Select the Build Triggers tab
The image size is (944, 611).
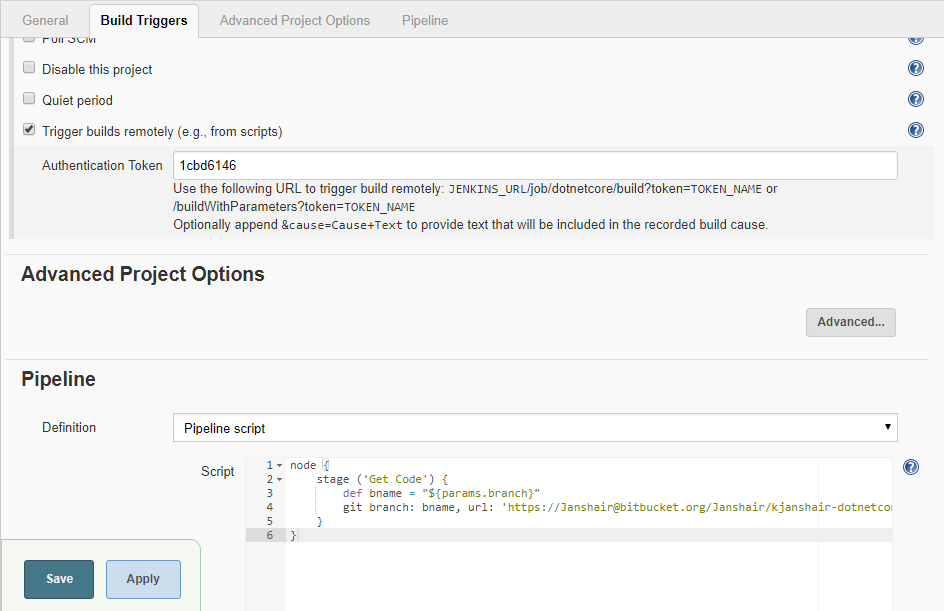[144, 20]
